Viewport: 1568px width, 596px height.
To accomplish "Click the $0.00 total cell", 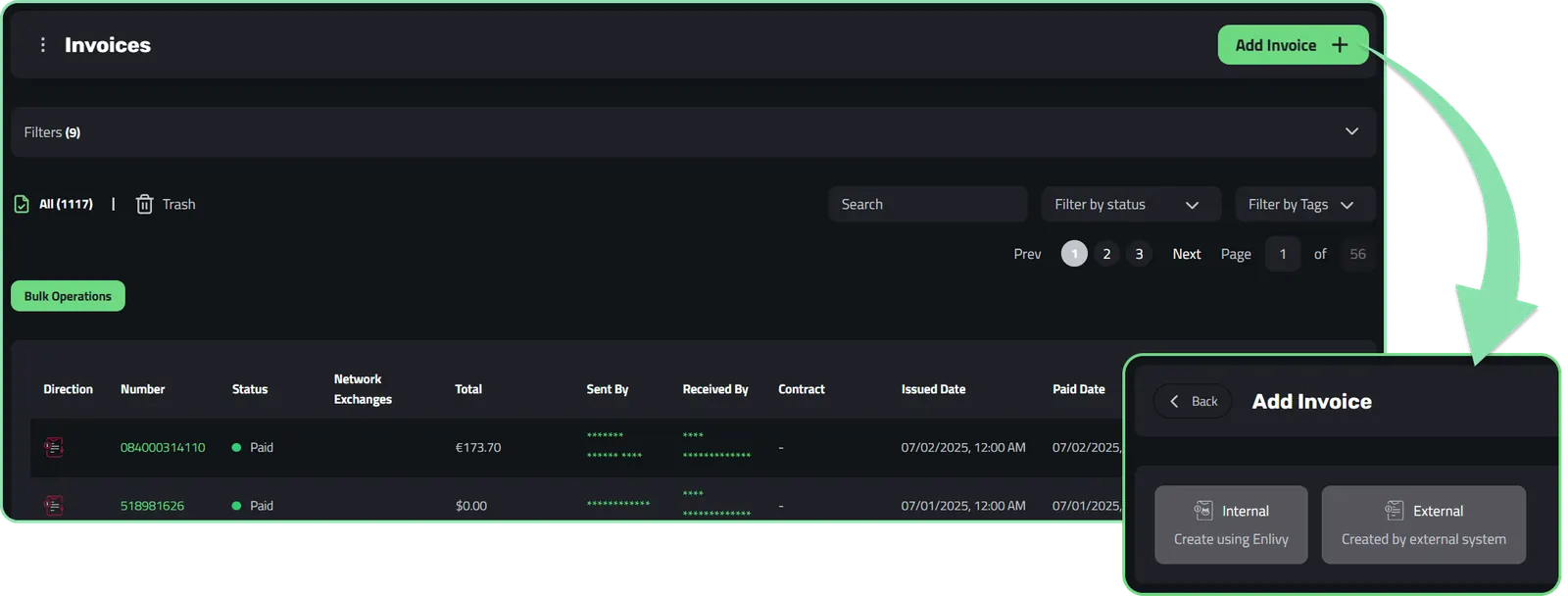I will [471, 506].
